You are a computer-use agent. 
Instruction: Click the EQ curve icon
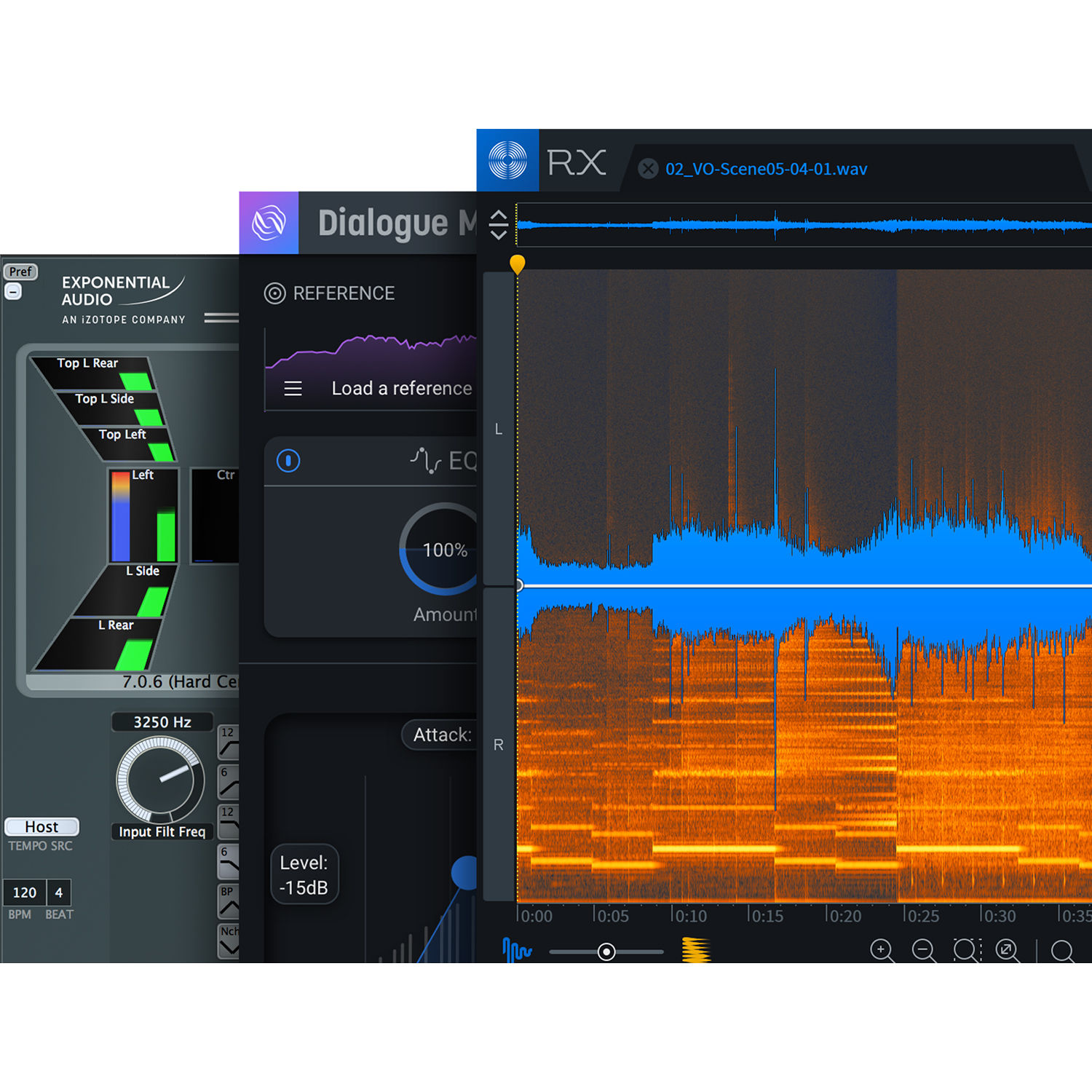coord(426,461)
